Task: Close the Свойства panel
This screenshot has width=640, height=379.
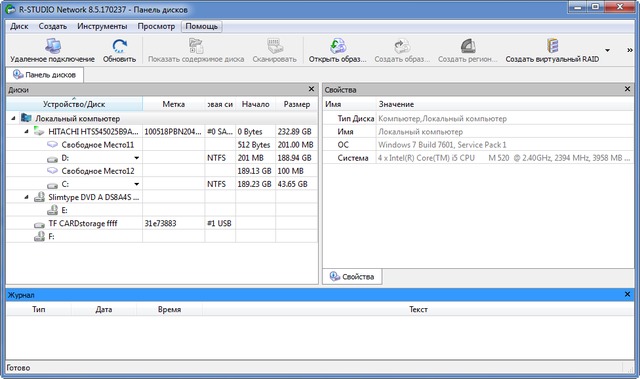Action: [627, 89]
